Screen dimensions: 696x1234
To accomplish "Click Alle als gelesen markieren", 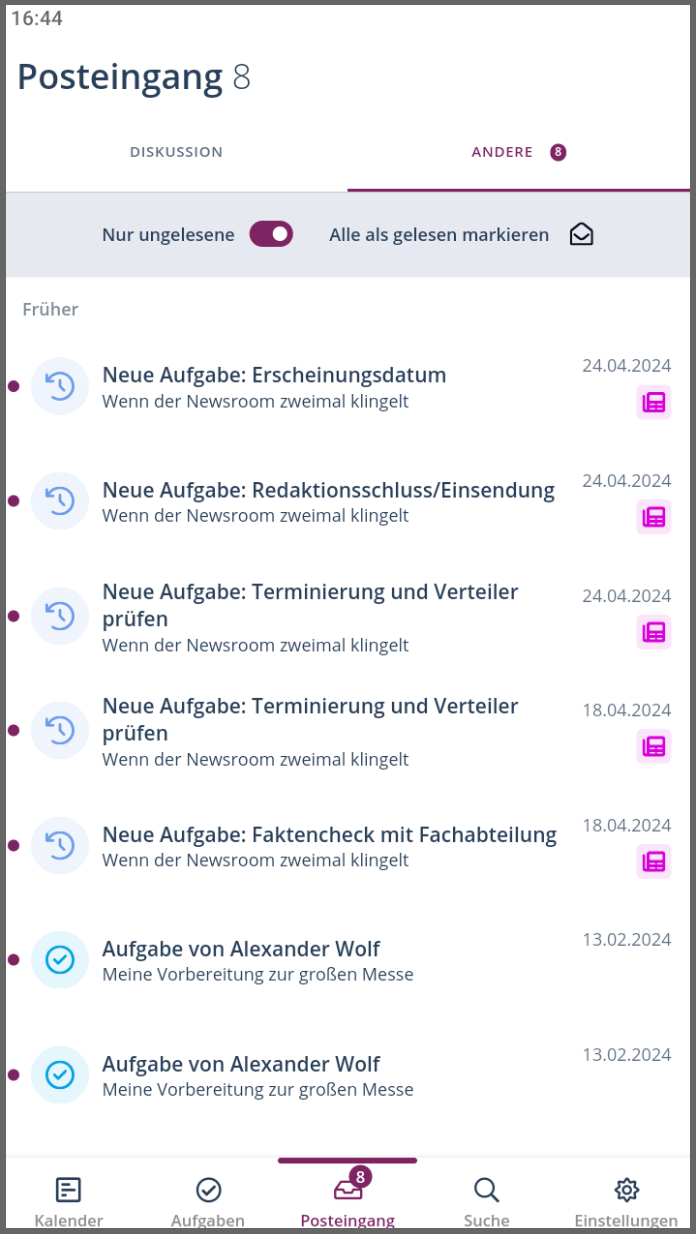I will click(439, 235).
